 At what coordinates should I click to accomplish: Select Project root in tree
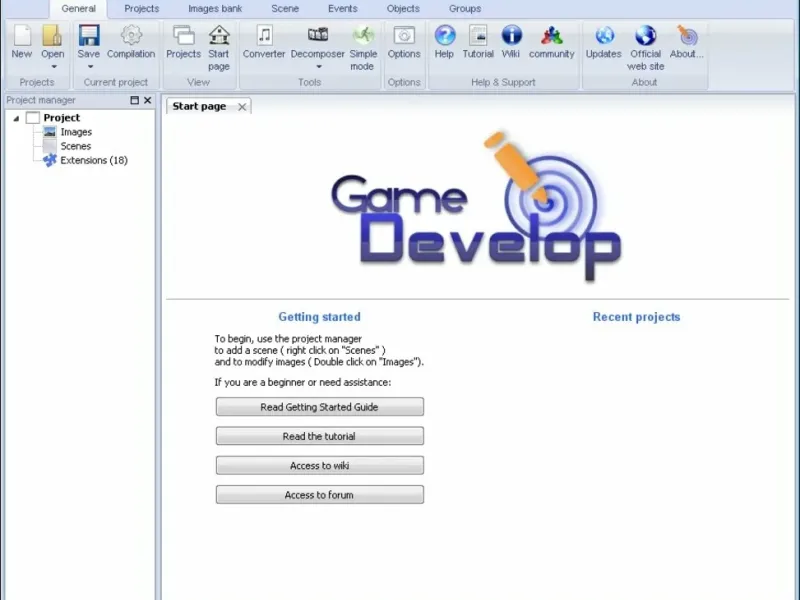pyautogui.click(x=62, y=118)
